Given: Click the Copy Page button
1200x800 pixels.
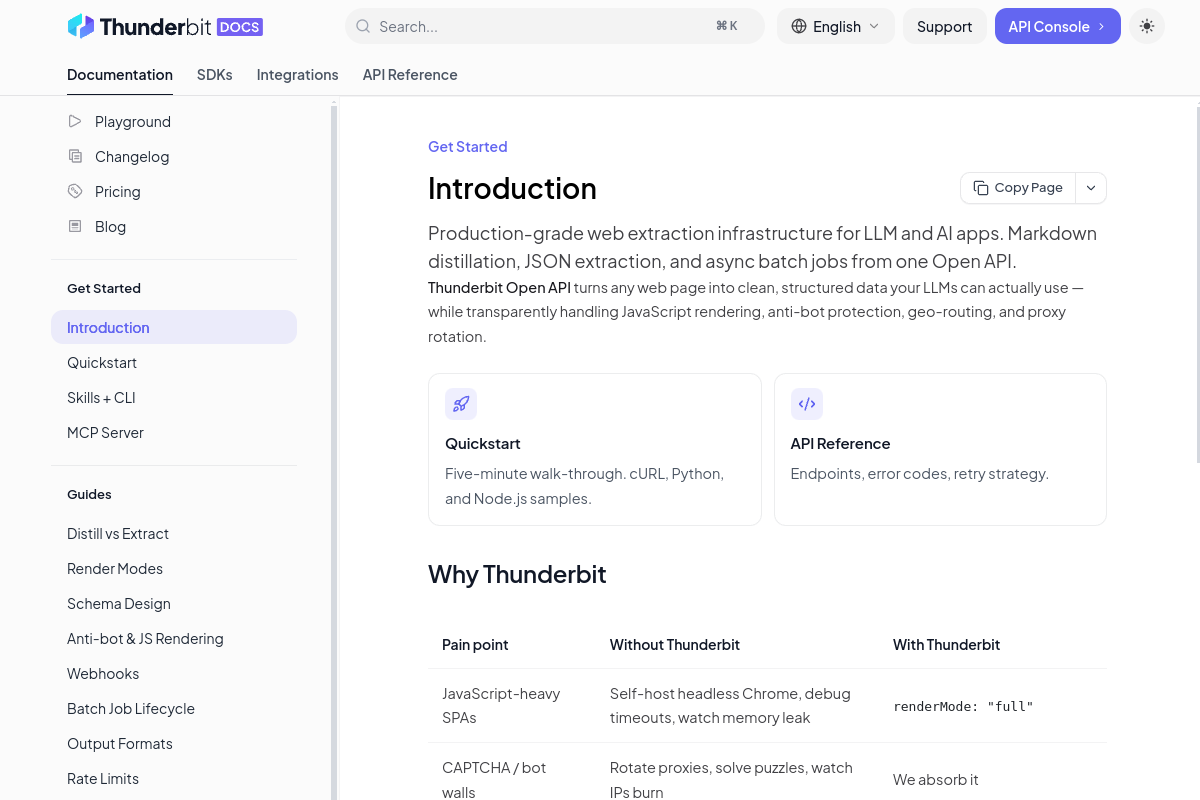Looking at the screenshot, I should [x=1018, y=188].
